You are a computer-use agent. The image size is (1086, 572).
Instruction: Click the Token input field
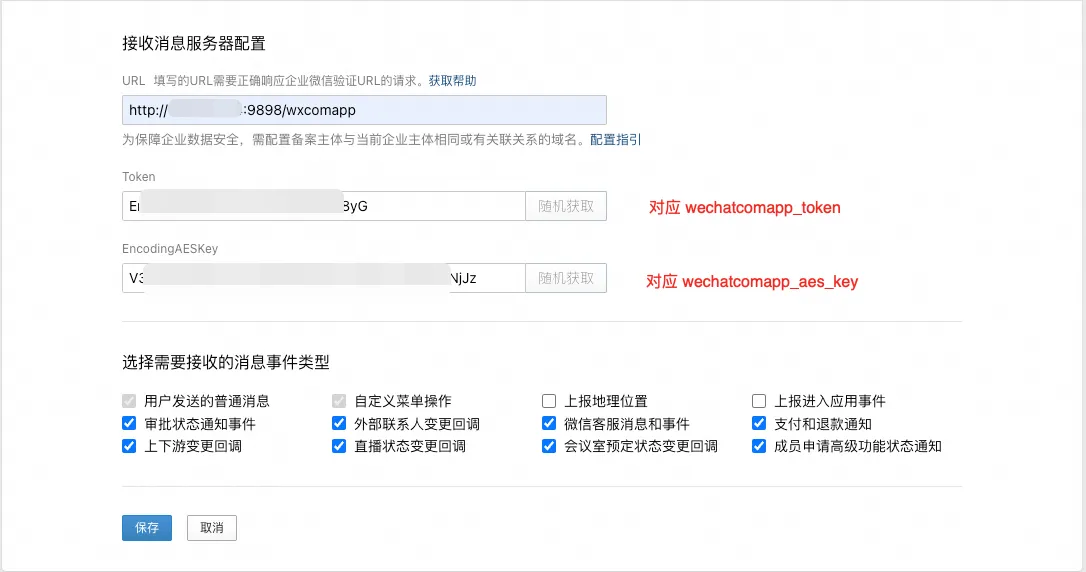pos(323,206)
